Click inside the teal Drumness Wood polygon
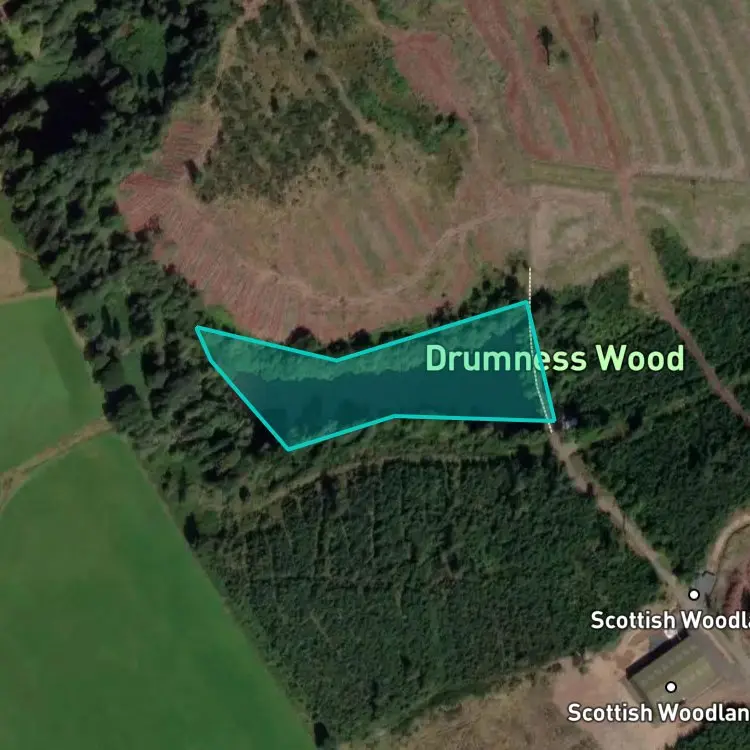This screenshot has width=750, height=750. 383,387
